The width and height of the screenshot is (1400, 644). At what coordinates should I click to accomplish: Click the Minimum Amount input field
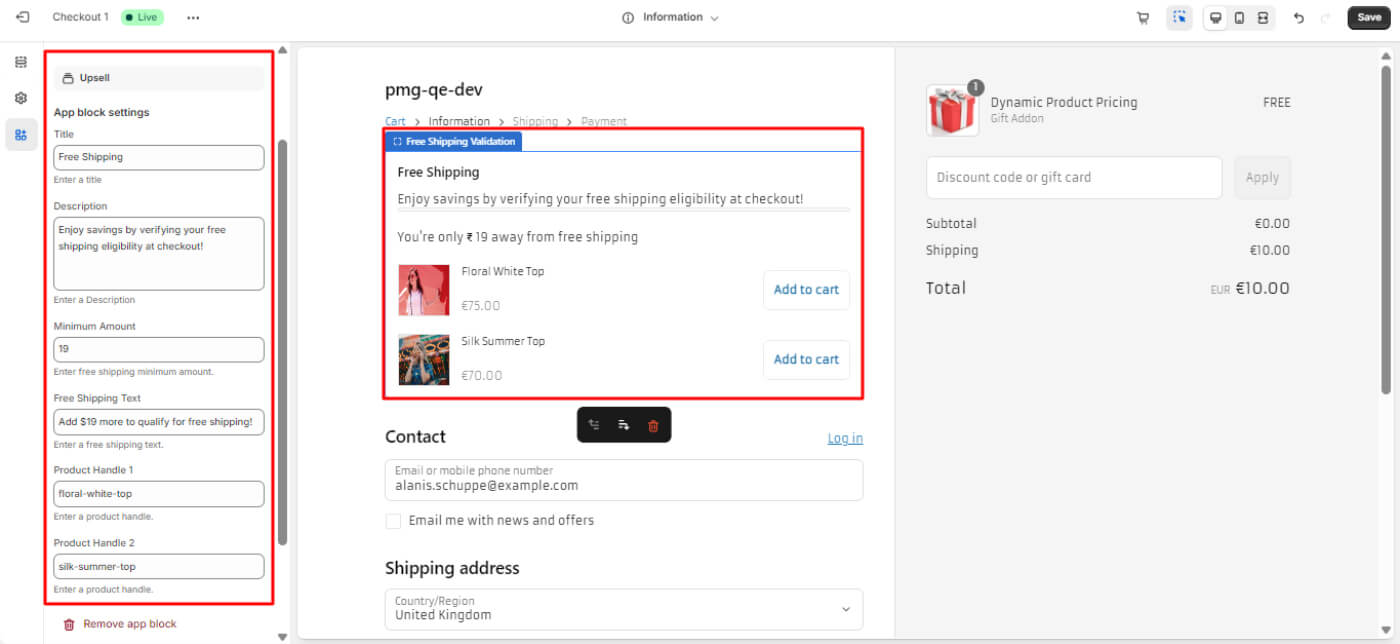[159, 349]
